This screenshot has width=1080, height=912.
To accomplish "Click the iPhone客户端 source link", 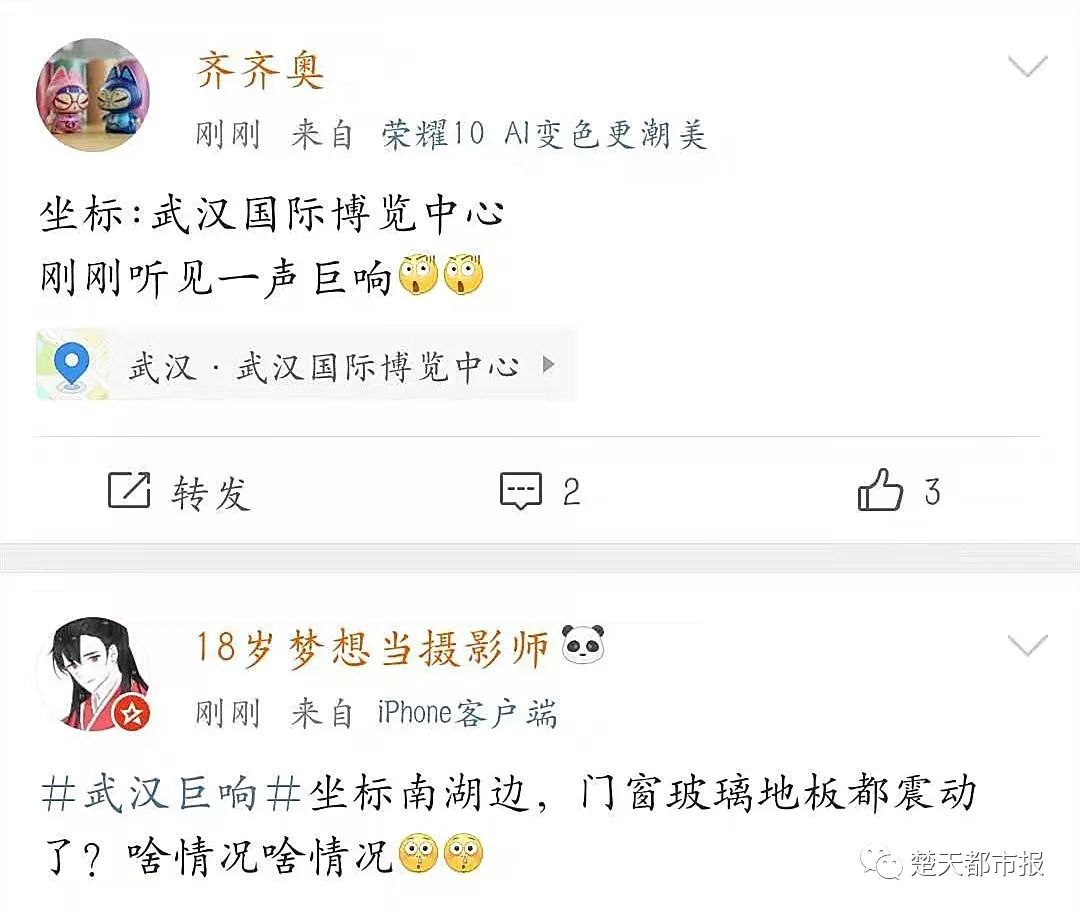I will pyautogui.click(x=467, y=713).
